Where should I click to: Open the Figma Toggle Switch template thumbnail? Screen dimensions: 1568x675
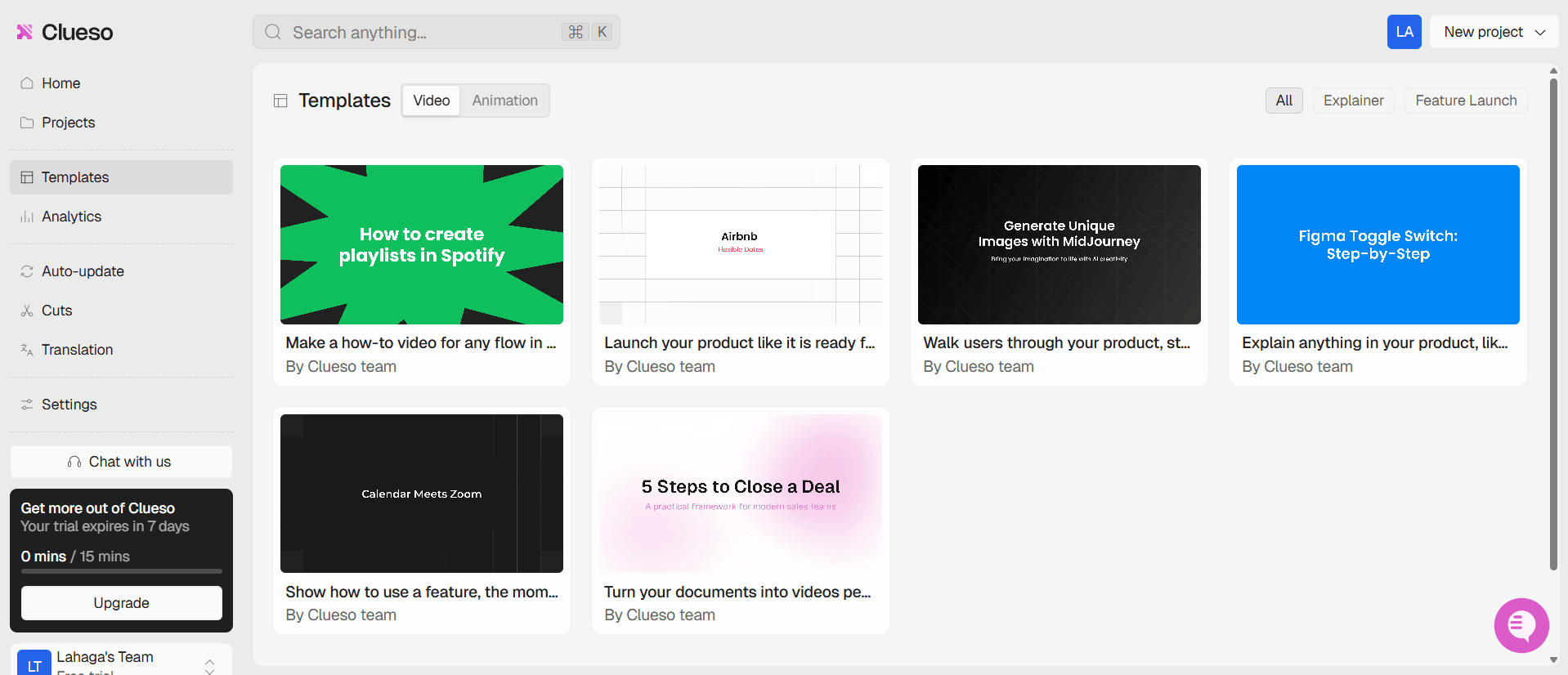coord(1378,244)
